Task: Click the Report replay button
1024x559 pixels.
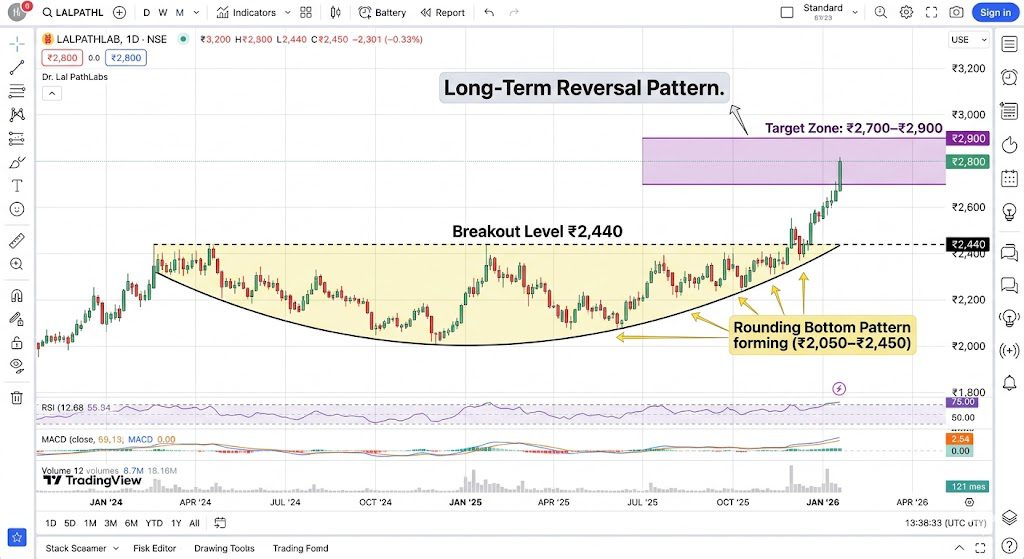Action: pyautogui.click(x=442, y=12)
